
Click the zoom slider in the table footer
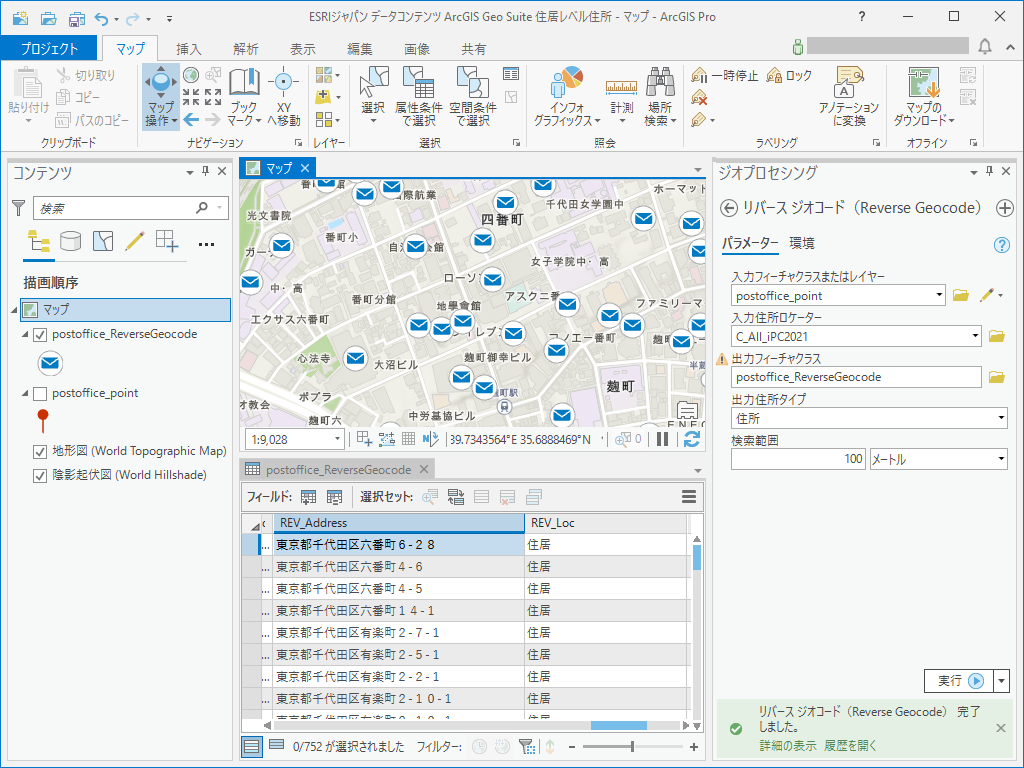pos(632,746)
